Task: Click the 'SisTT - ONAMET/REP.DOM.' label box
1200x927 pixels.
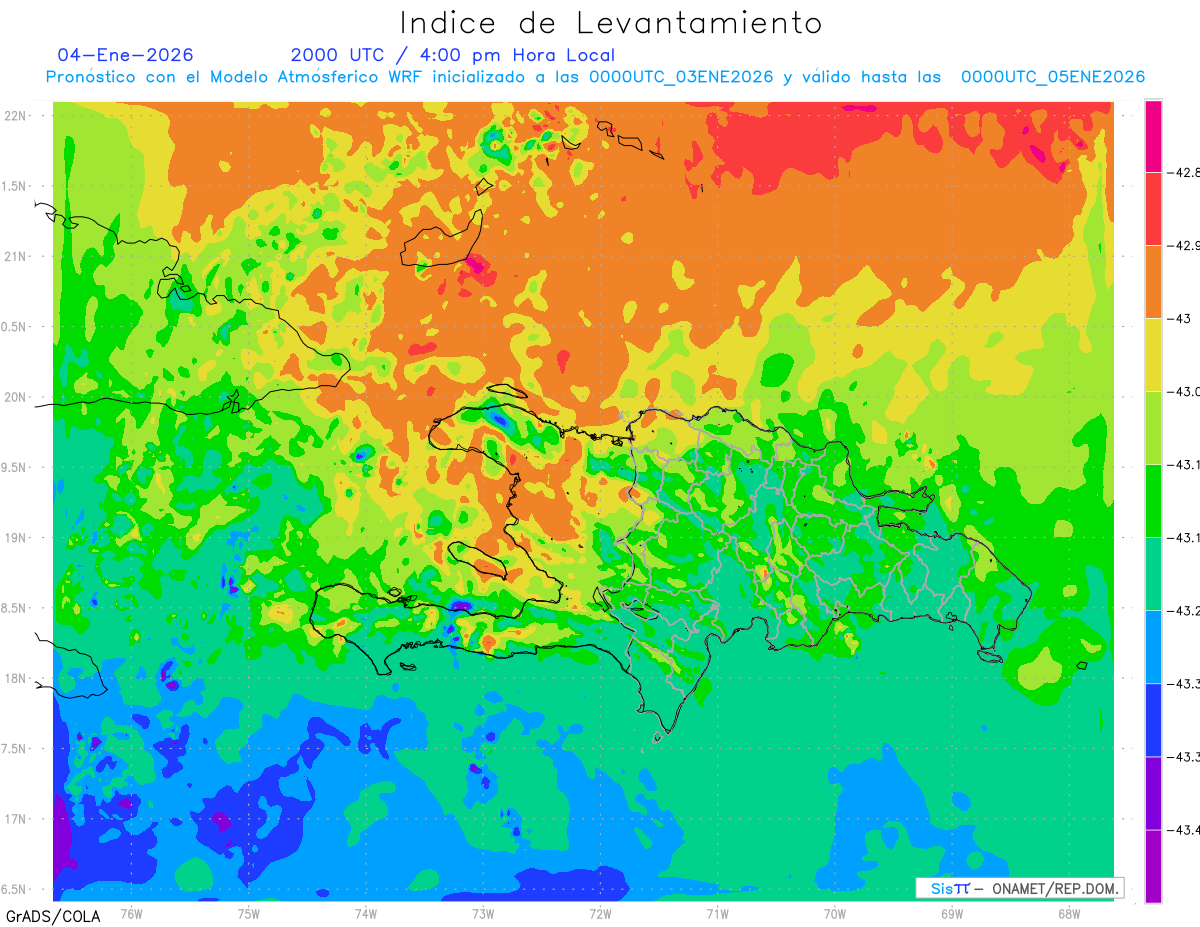Action: pyautogui.click(x=1019, y=888)
